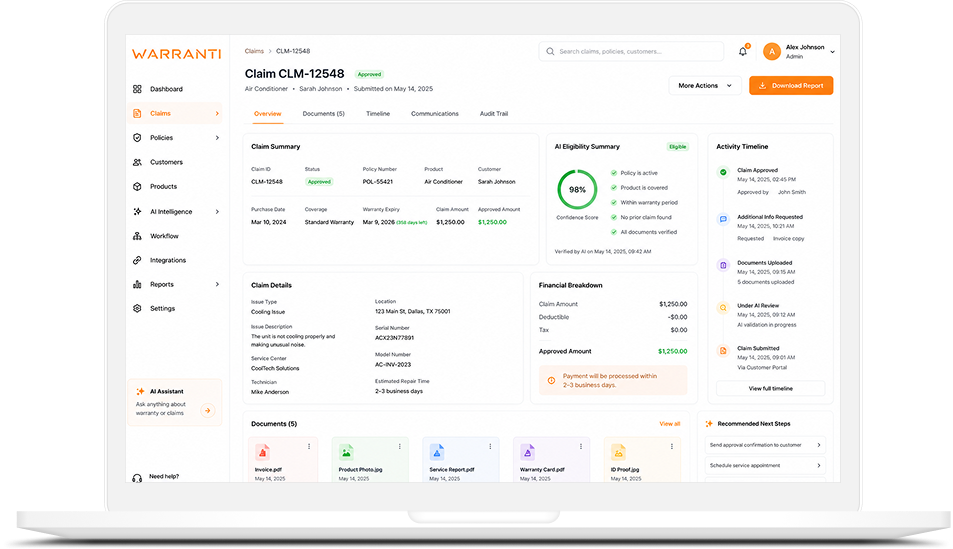The width and height of the screenshot is (953, 549).
Task: Open the notifications bell
Action: tap(743, 52)
